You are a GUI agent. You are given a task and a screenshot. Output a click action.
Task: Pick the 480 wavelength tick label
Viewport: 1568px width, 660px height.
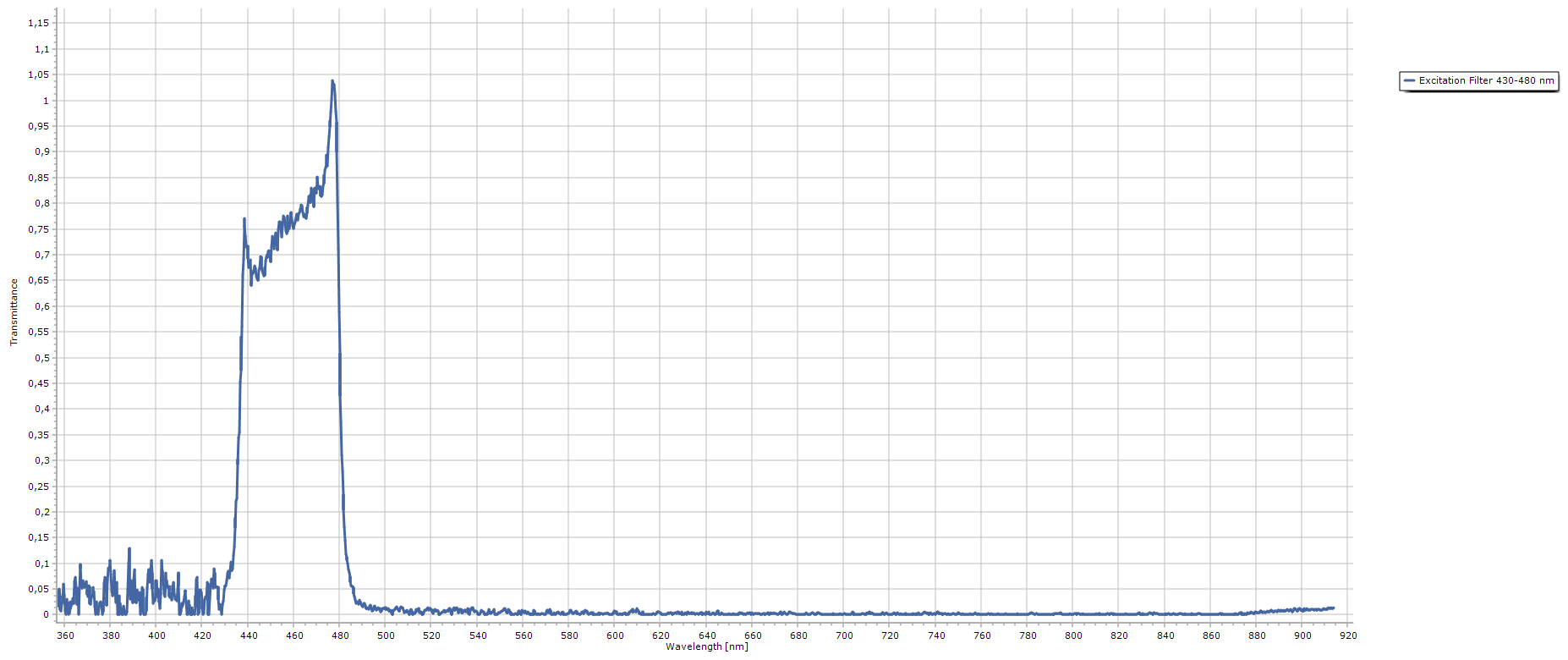pos(340,635)
